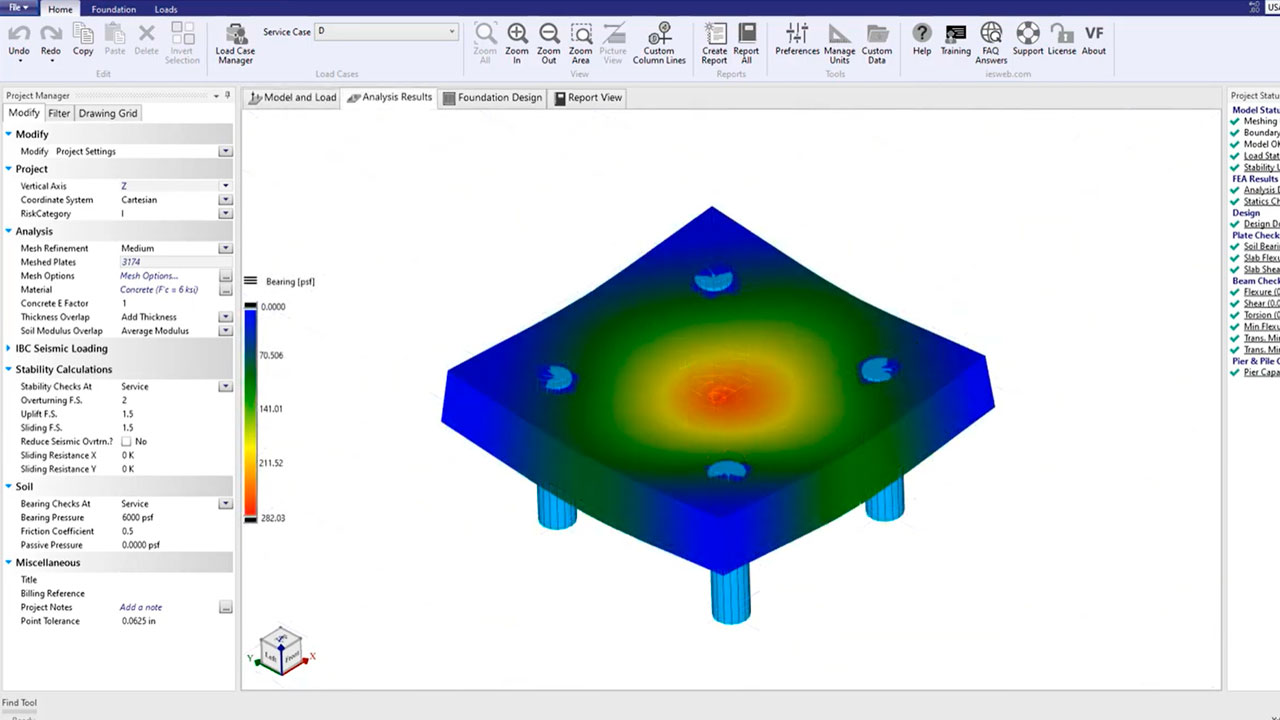Image resolution: width=1280 pixels, height=720 pixels.
Task: Open the Loads ribbon tab
Action: 165,9
